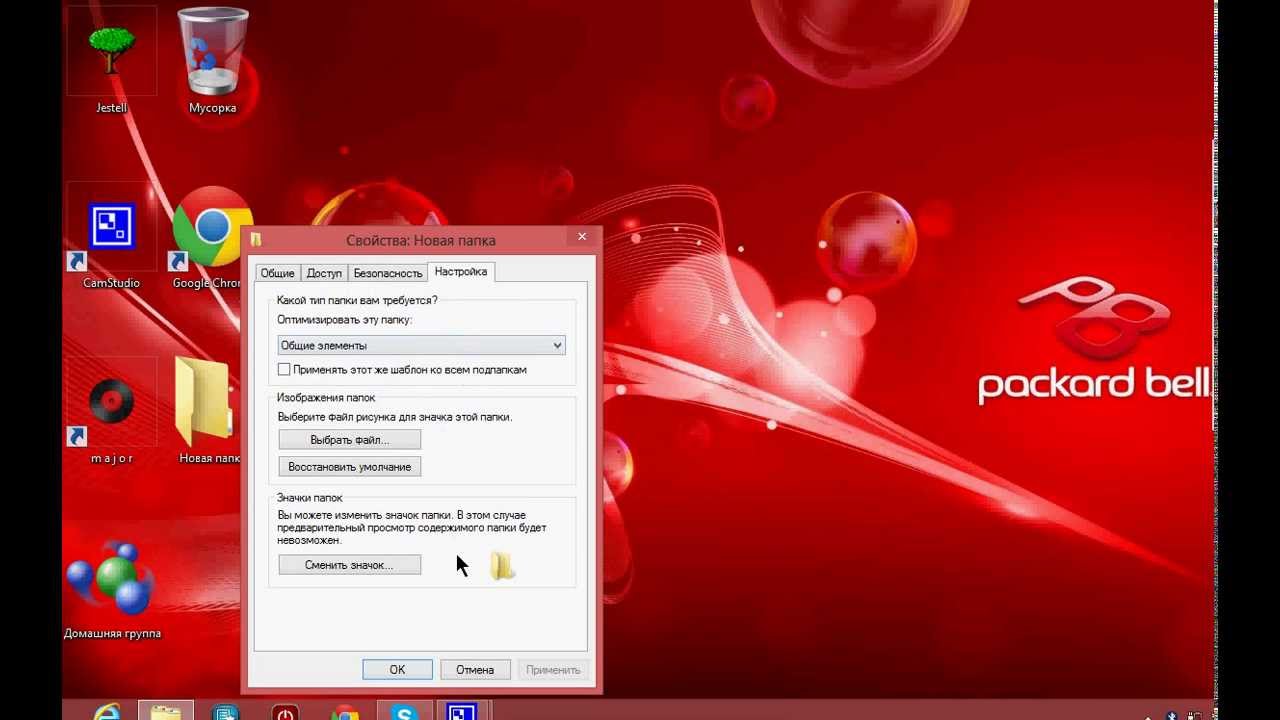Open the Домашняя группа desktop icon

pyautogui.click(x=112, y=578)
